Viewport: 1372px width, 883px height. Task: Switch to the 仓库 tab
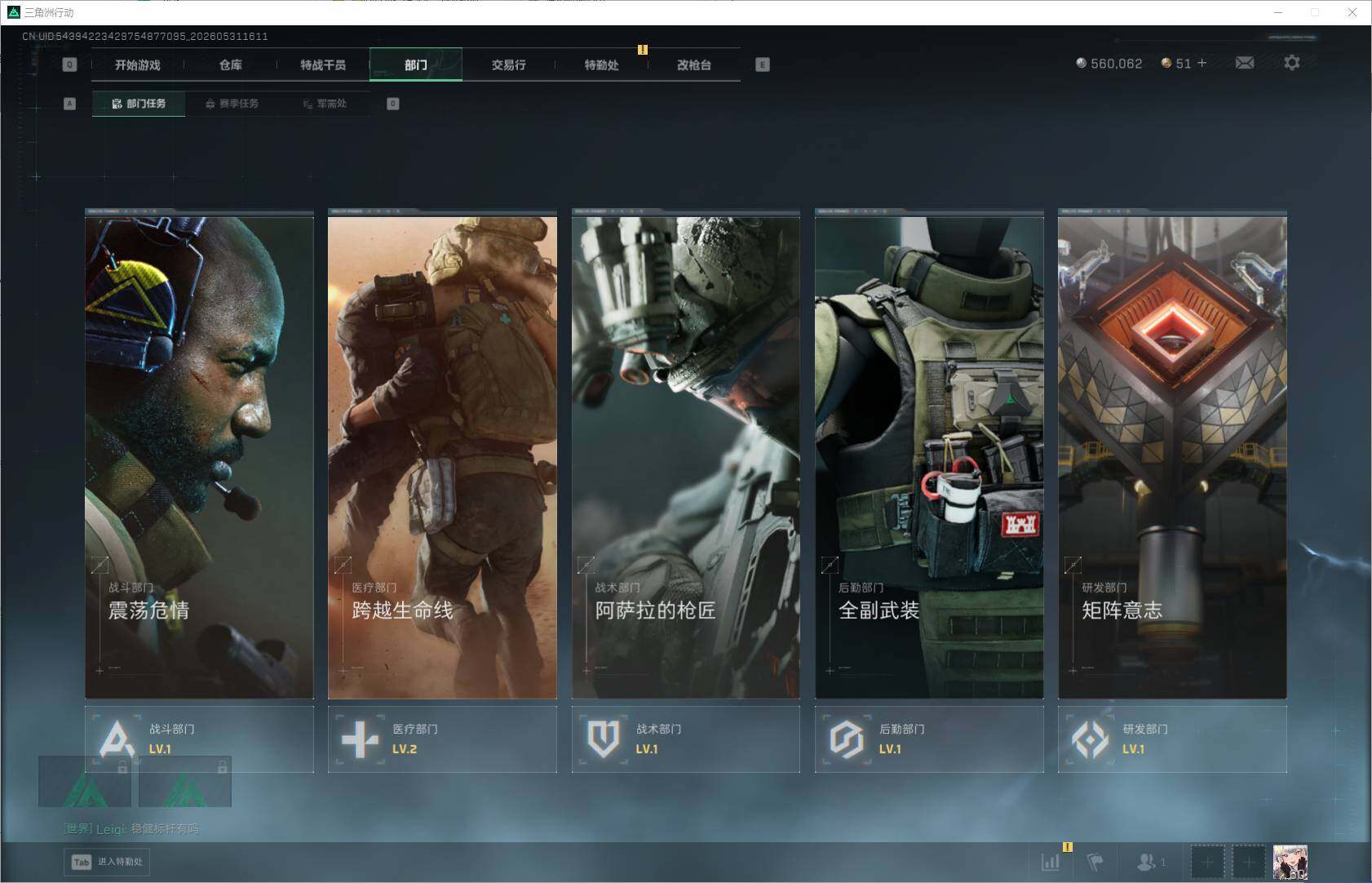231,65
